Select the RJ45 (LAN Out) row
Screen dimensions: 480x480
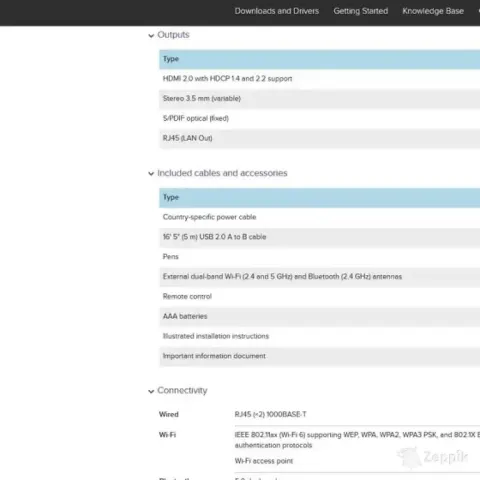click(x=319, y=138)
